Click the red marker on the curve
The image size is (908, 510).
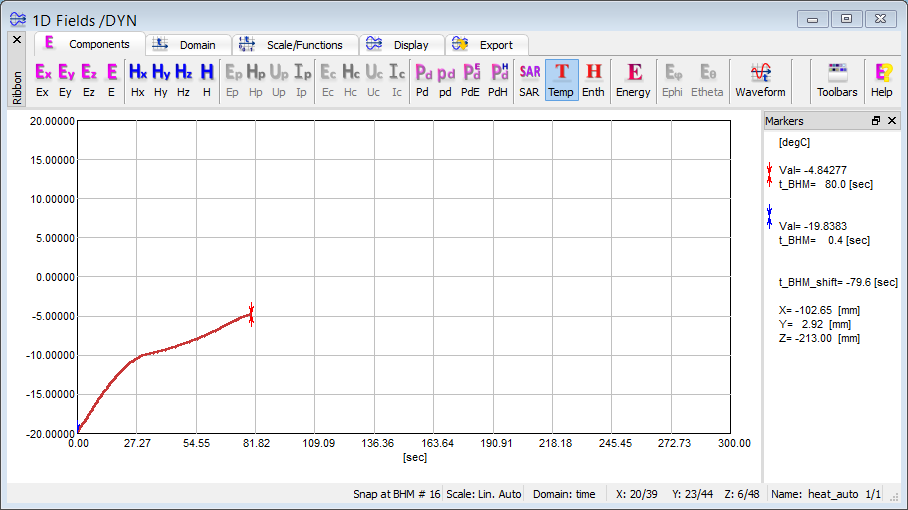251,314
